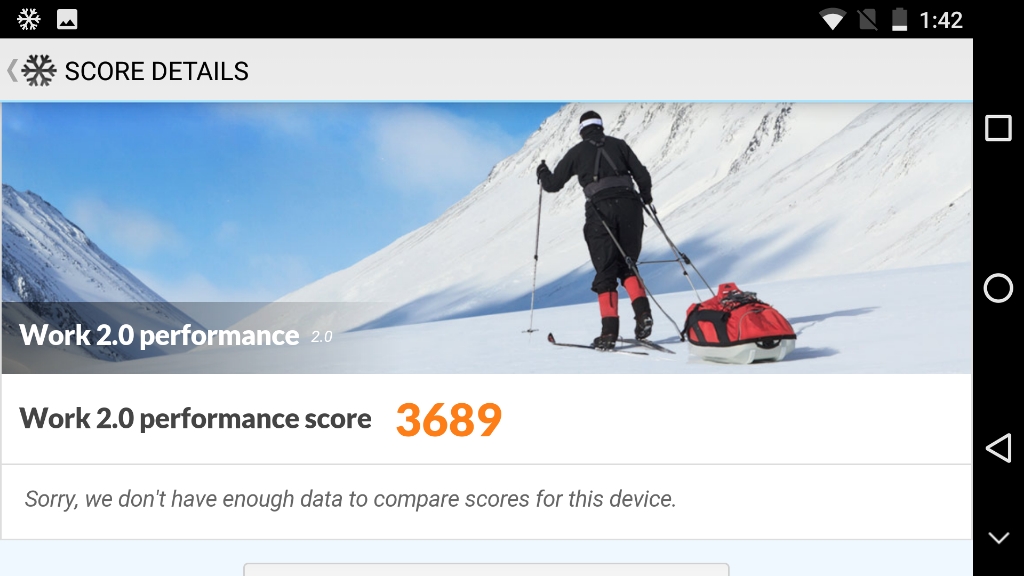Tap the skier hero image banner
This screenshot has width=1024, height=576.
coord(487,238)
